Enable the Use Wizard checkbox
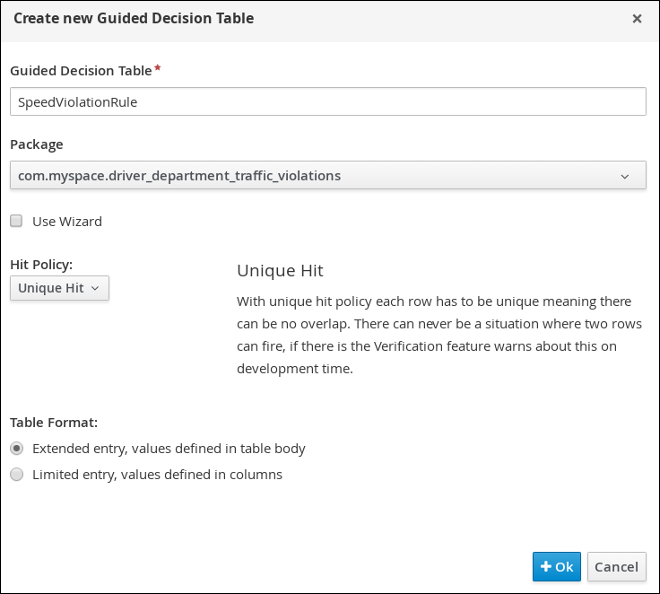The image size is (660, 594). 16,221
